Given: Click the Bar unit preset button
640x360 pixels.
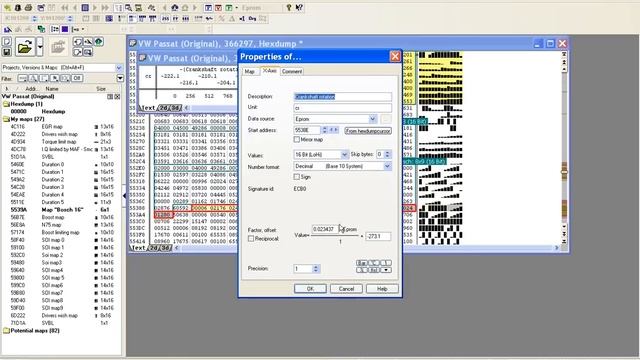Looking at the screenshot, I should point(362,263).
